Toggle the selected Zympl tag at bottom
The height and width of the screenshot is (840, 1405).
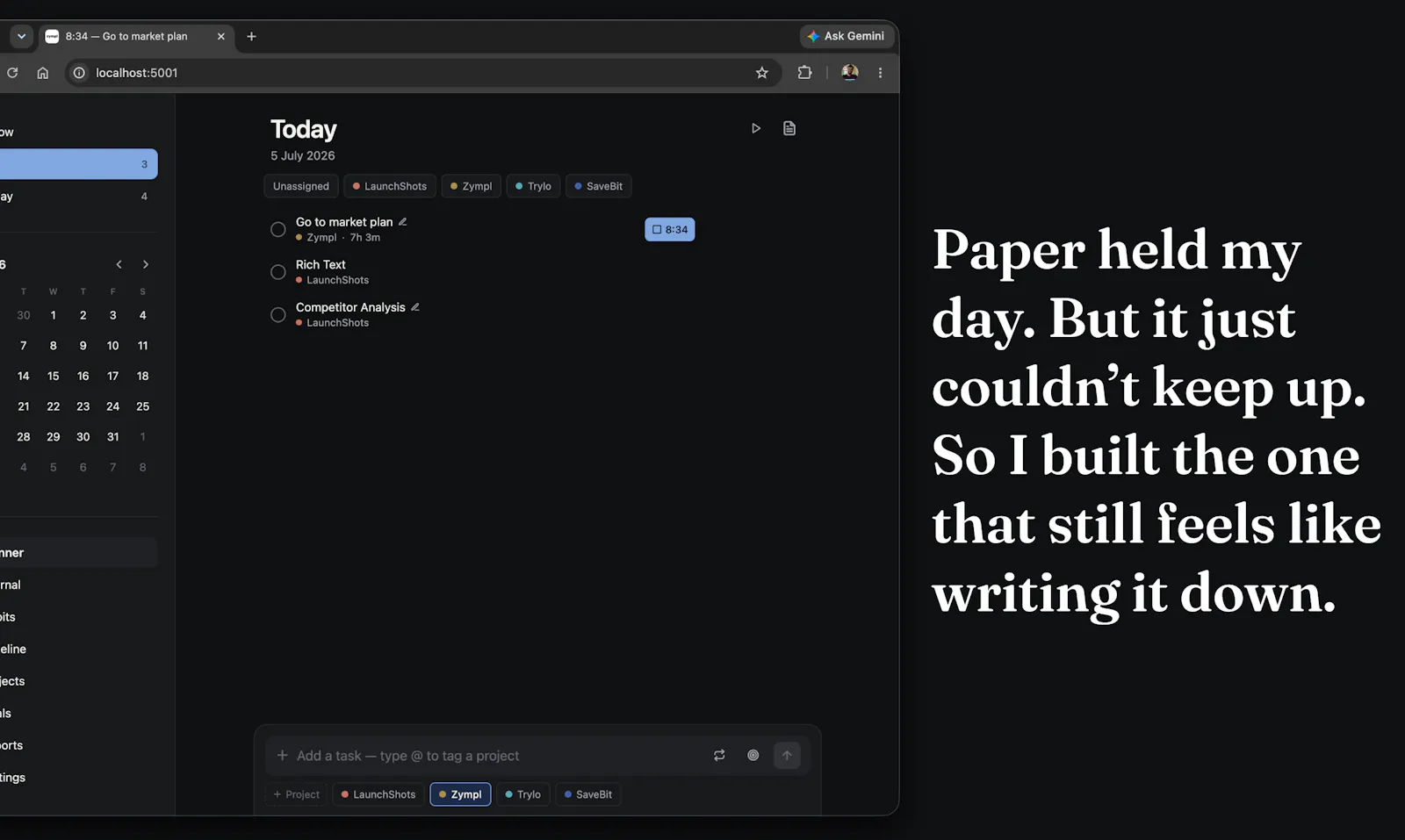pyautogui.click(x=460, y=794)
